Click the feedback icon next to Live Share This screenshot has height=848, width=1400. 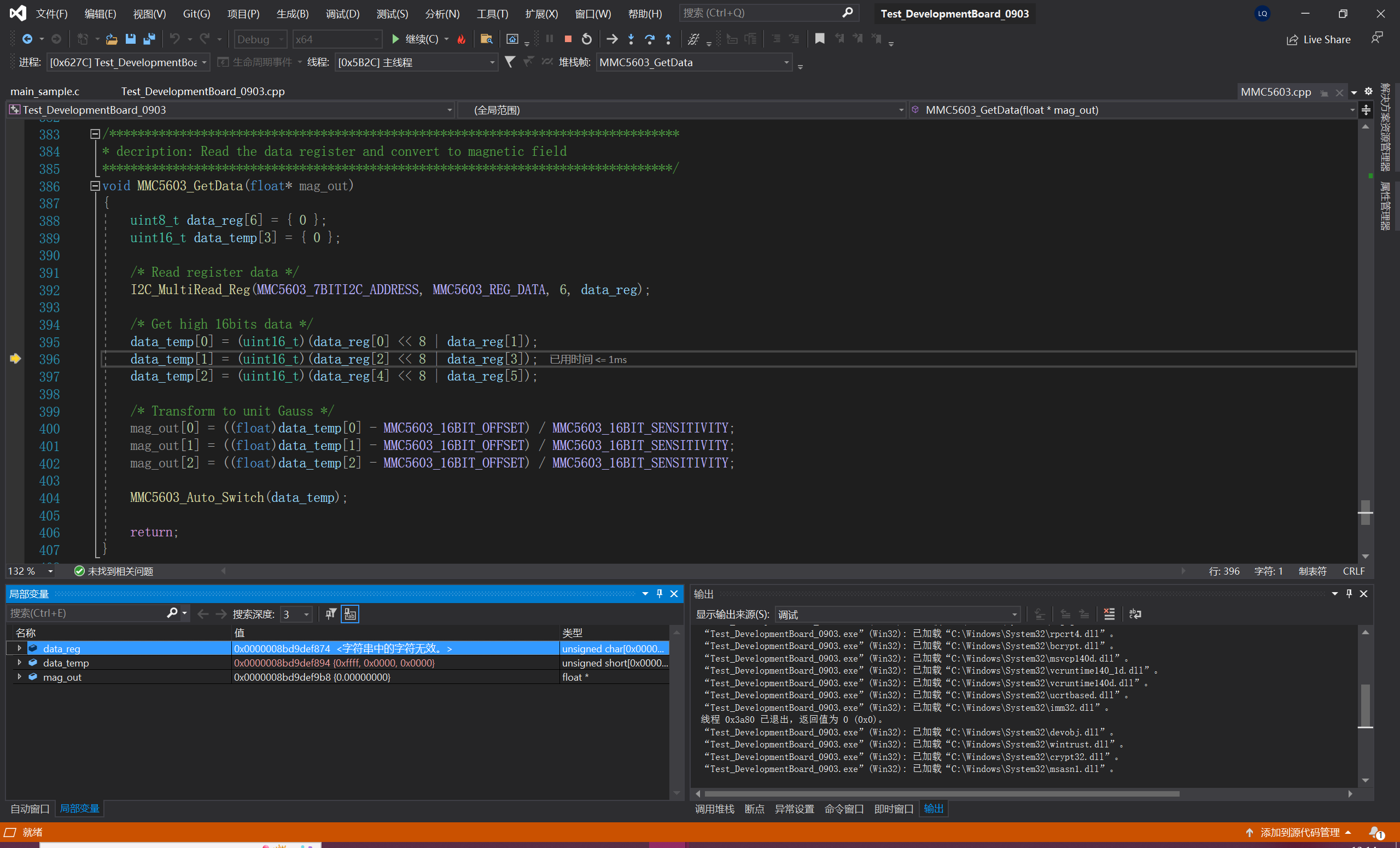click(1376, 39)
